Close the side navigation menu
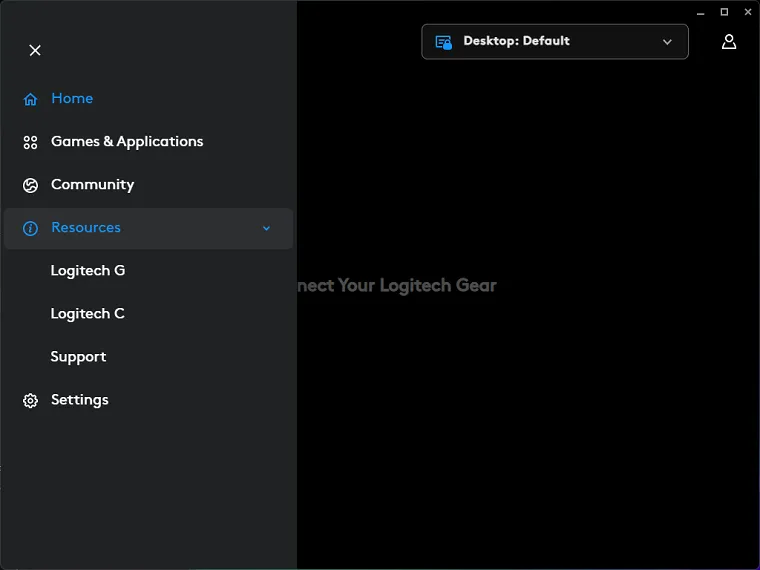This screenshot has height=570, width=760. [35, 50]
